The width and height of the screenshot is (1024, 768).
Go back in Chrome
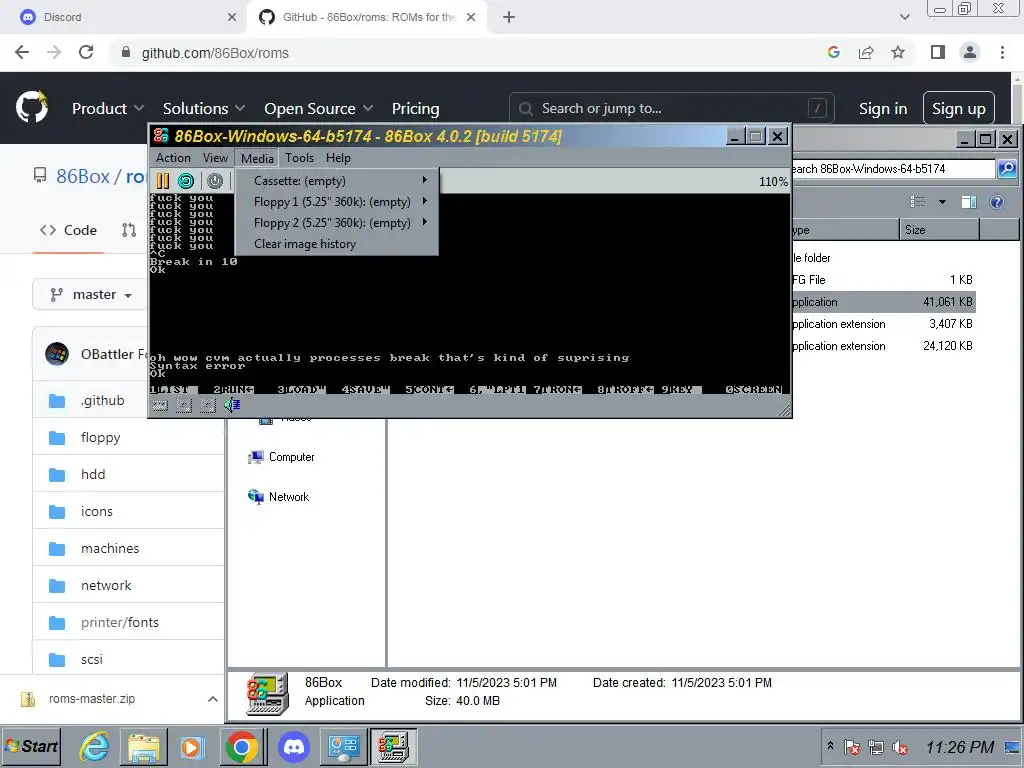pos(22,52)
